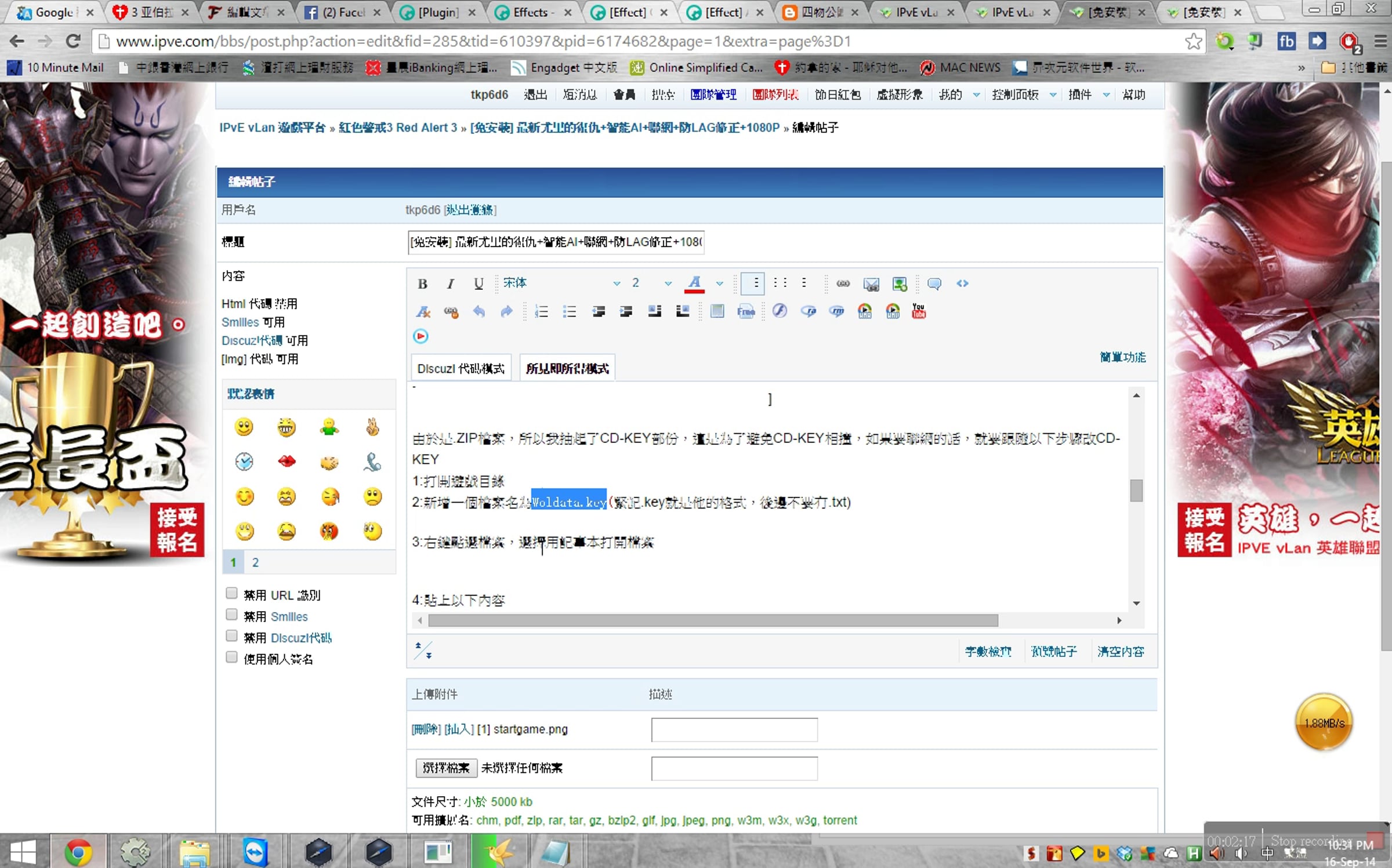
Task: Click the Free content icon in the toolbar
Action: click(746, 312)
